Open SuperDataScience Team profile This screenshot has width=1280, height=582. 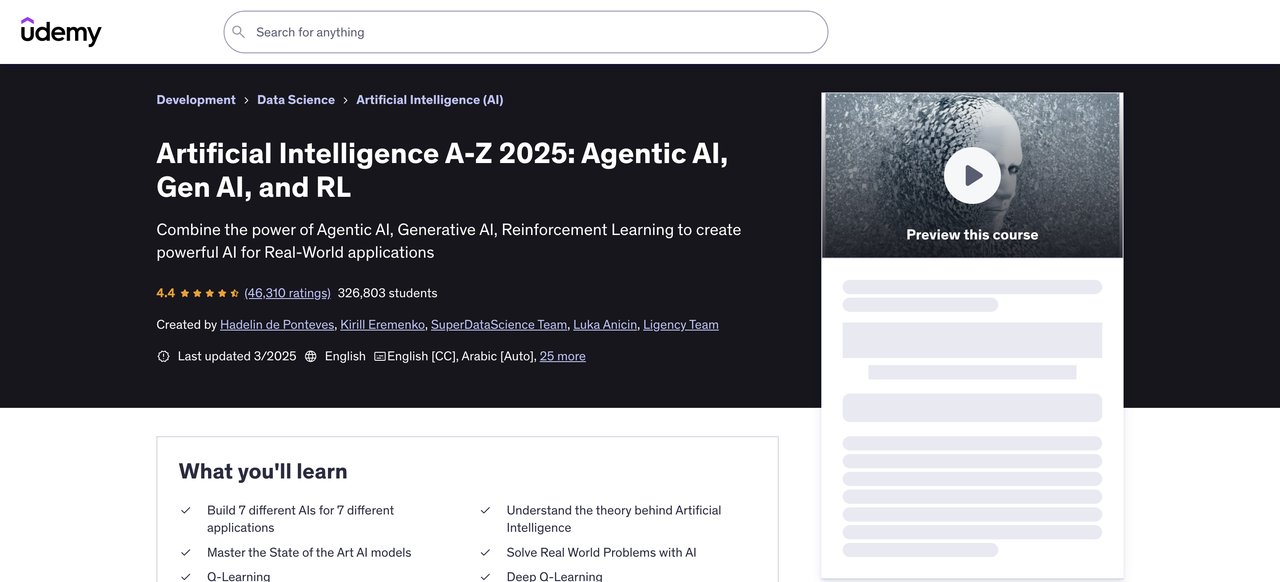[499, 325]
